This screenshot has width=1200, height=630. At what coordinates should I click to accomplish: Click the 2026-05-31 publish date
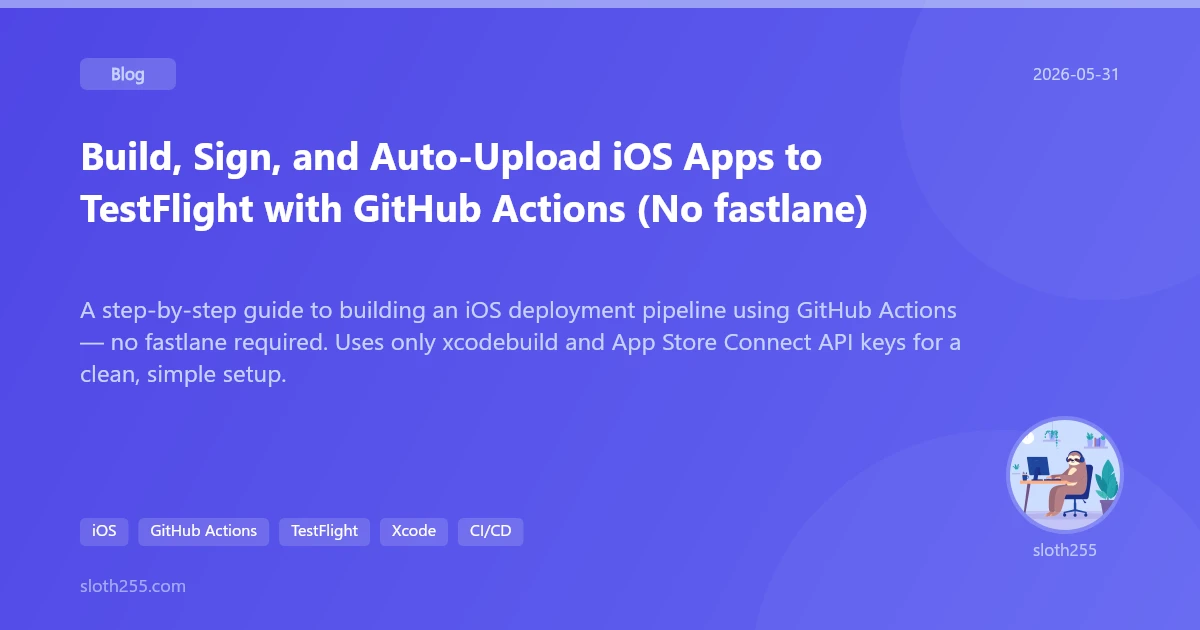pos(1076,74)
